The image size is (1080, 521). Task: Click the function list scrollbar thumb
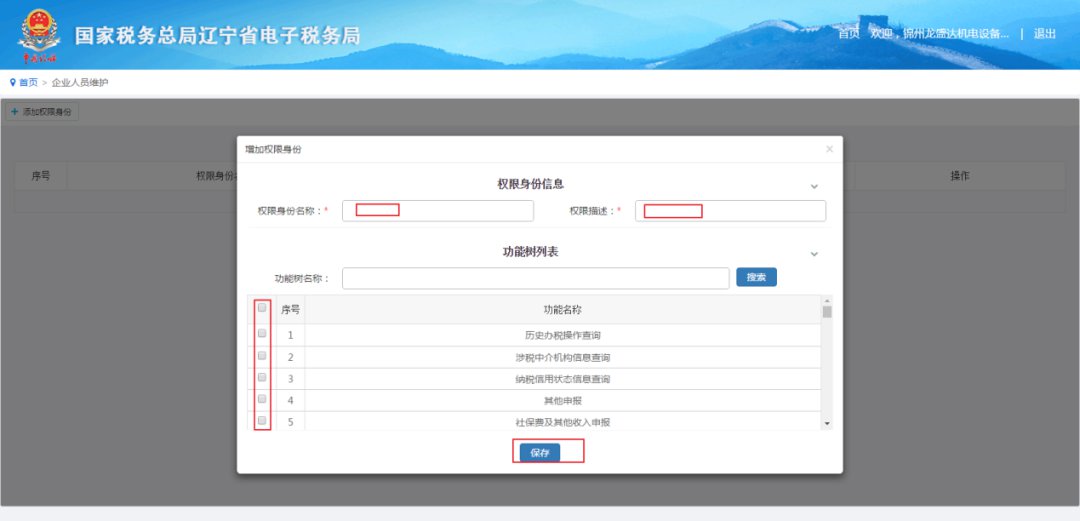[826, 312]
